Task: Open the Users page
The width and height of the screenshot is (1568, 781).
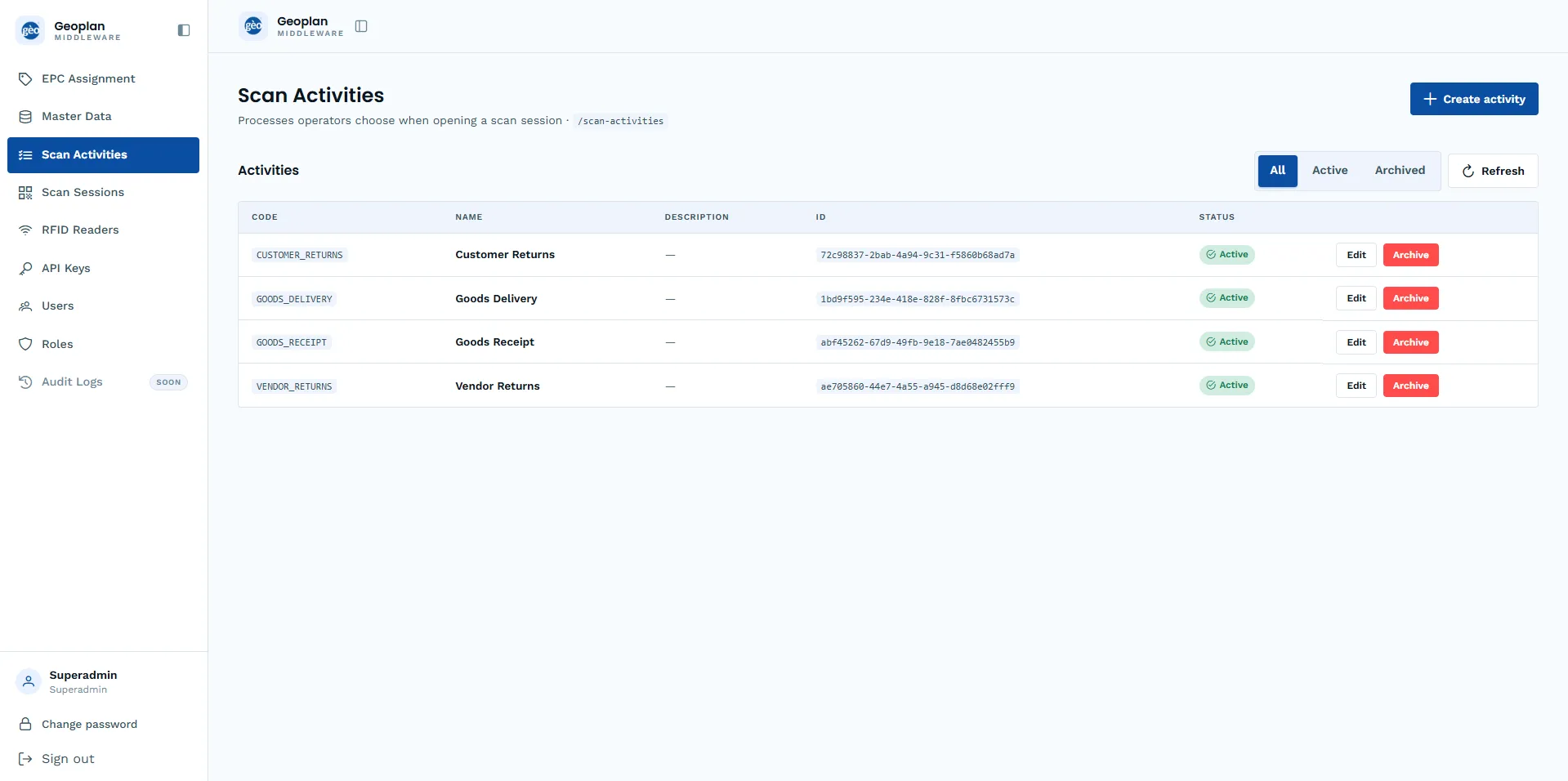Action: coord(103,306)
